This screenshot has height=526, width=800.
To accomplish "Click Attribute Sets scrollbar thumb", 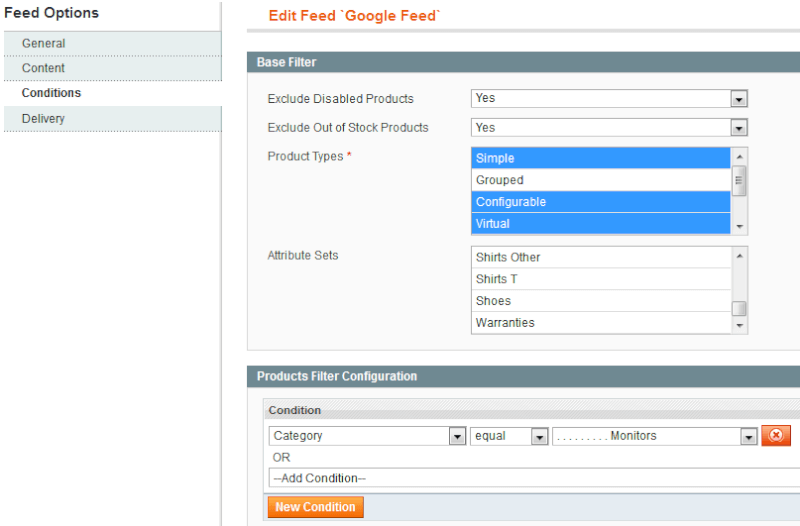I will [x=739, y=309].
